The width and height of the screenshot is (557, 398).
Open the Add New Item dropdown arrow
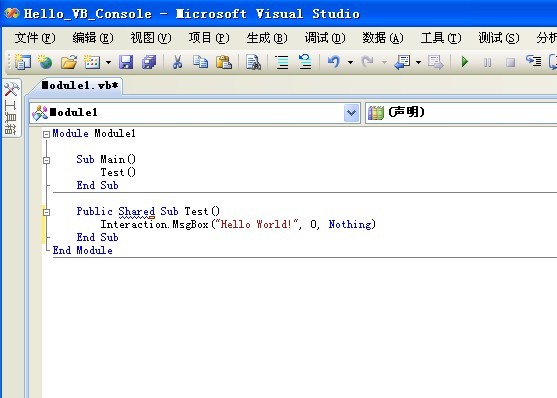pyautogui.click(x=108, y=63)
